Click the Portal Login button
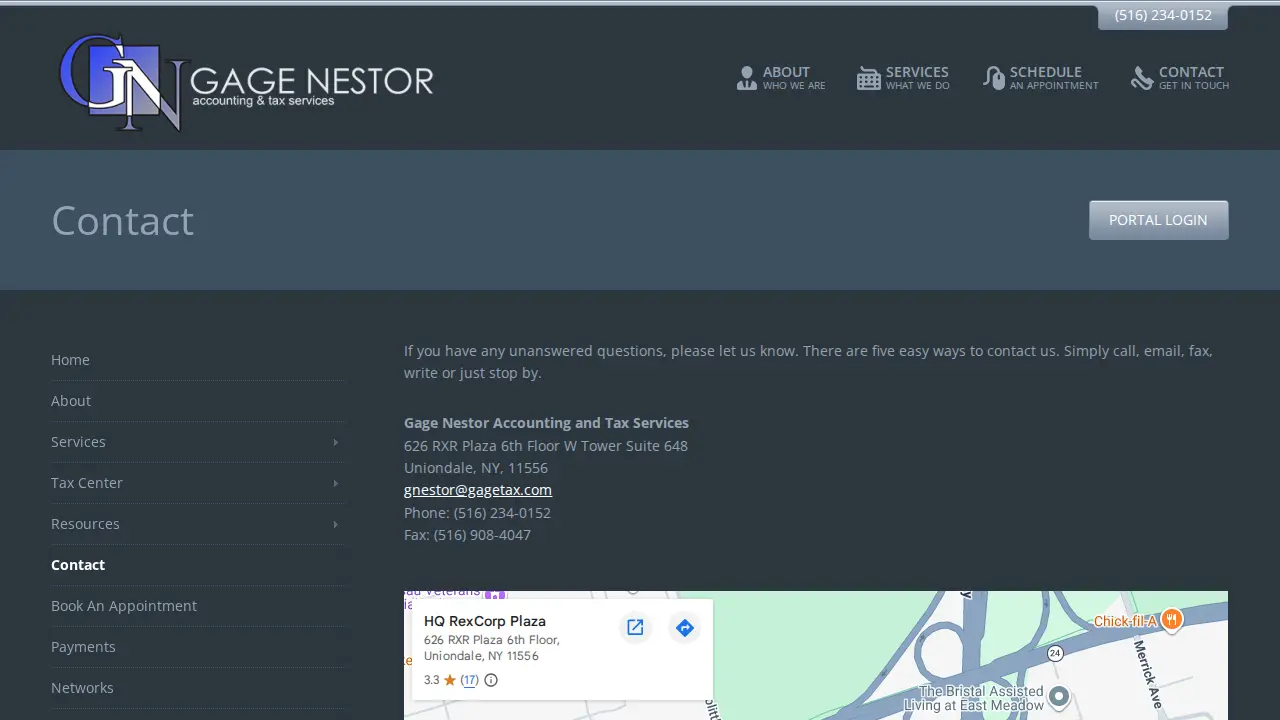This screenshot has width=1280, height=720. (1158, 220)
